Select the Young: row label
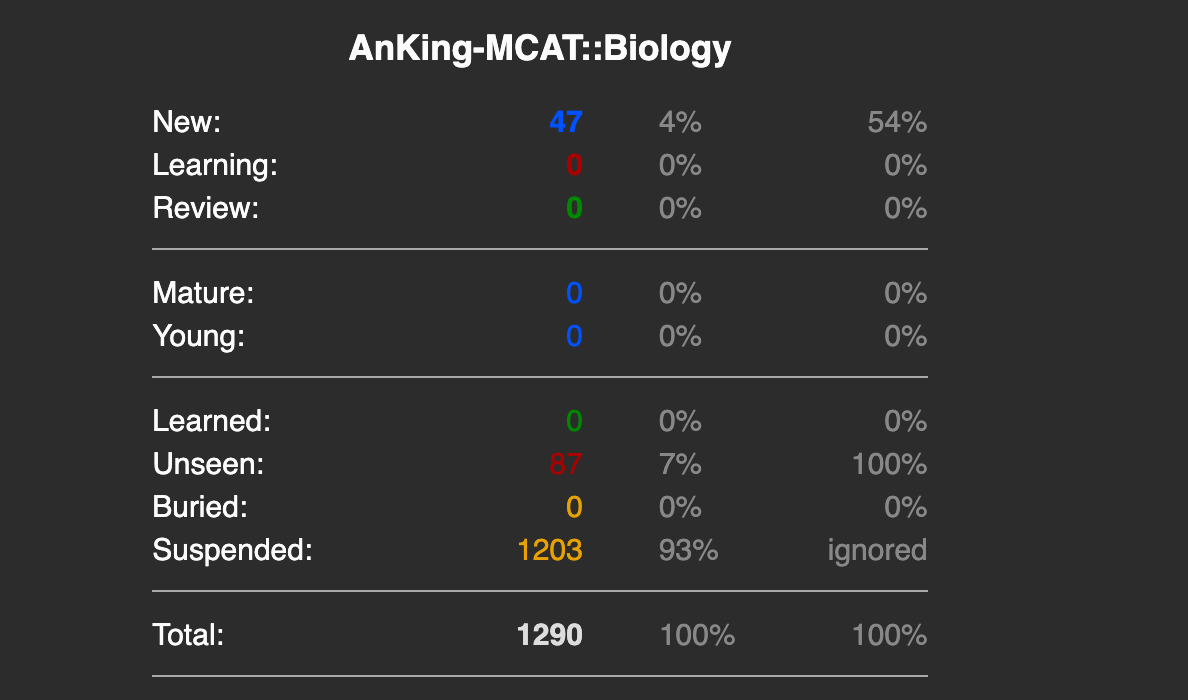Viewport: 1188px width, 700px height. (x=198, y=336)
